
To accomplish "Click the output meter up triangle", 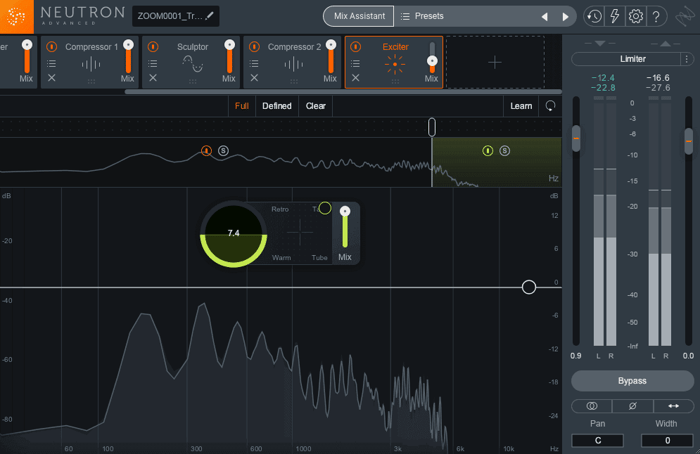I will coord(665,43).
